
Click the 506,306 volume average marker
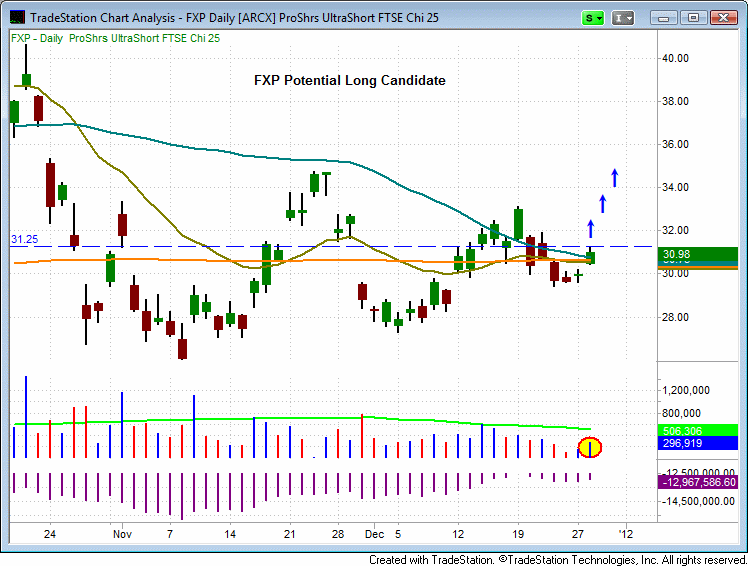click(x=697, y=430)
